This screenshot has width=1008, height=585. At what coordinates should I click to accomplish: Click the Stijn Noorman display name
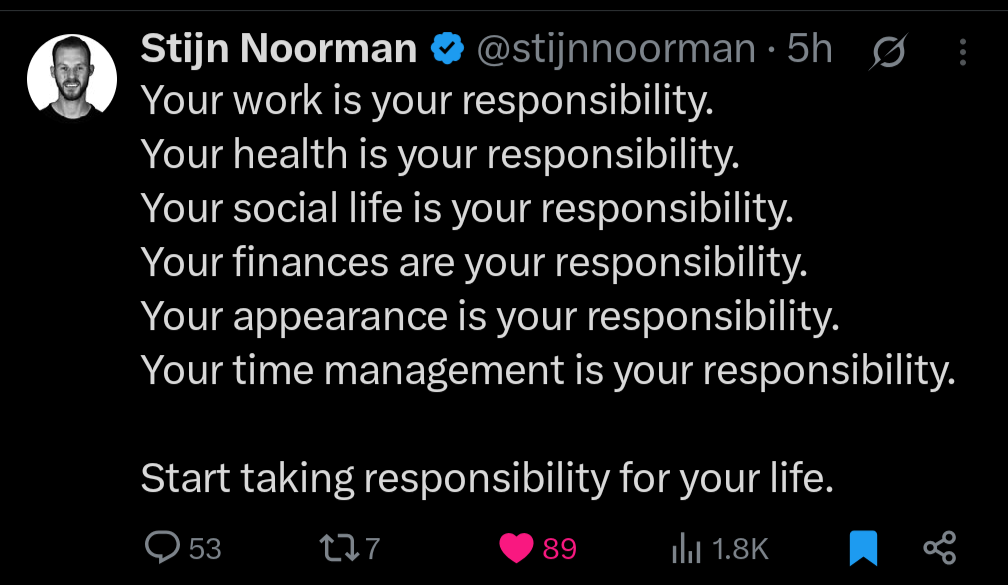click(x=279, y=49)
